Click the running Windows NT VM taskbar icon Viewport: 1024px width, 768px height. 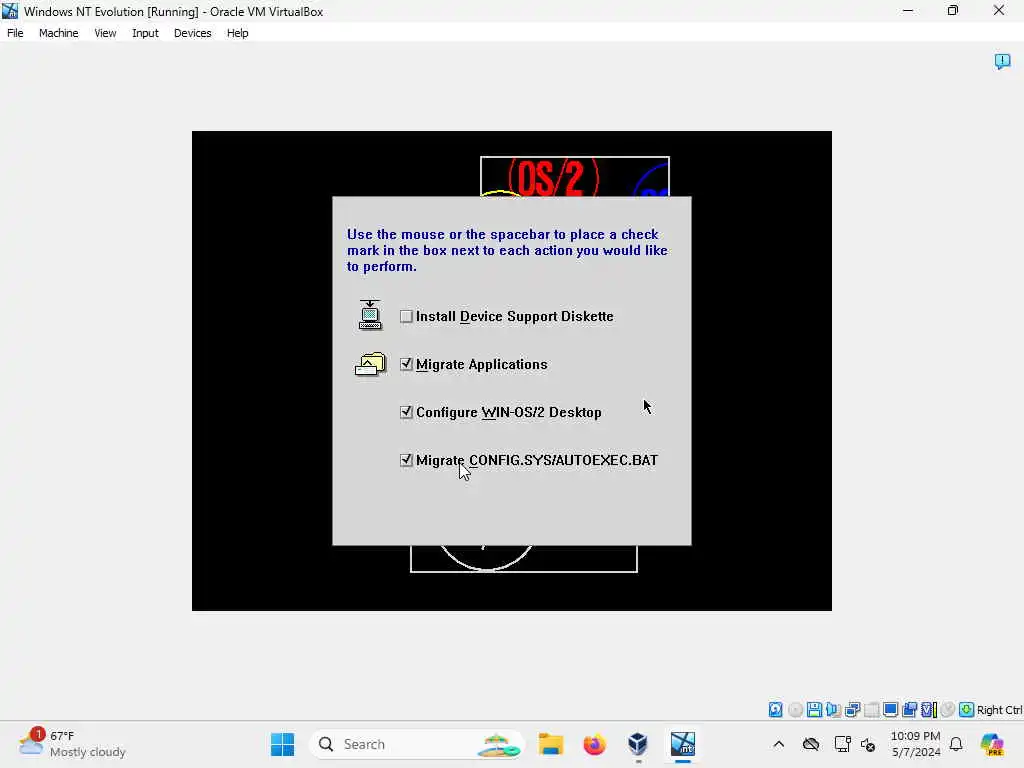682,744
